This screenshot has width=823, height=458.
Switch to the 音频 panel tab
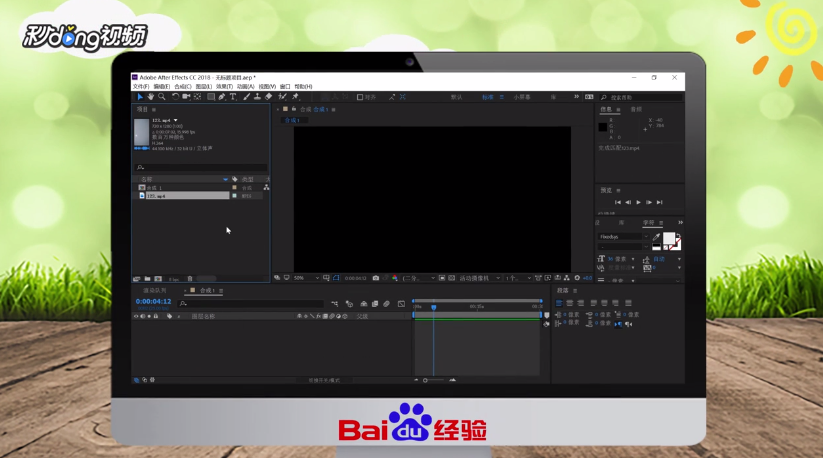click(x=636, y=109)
